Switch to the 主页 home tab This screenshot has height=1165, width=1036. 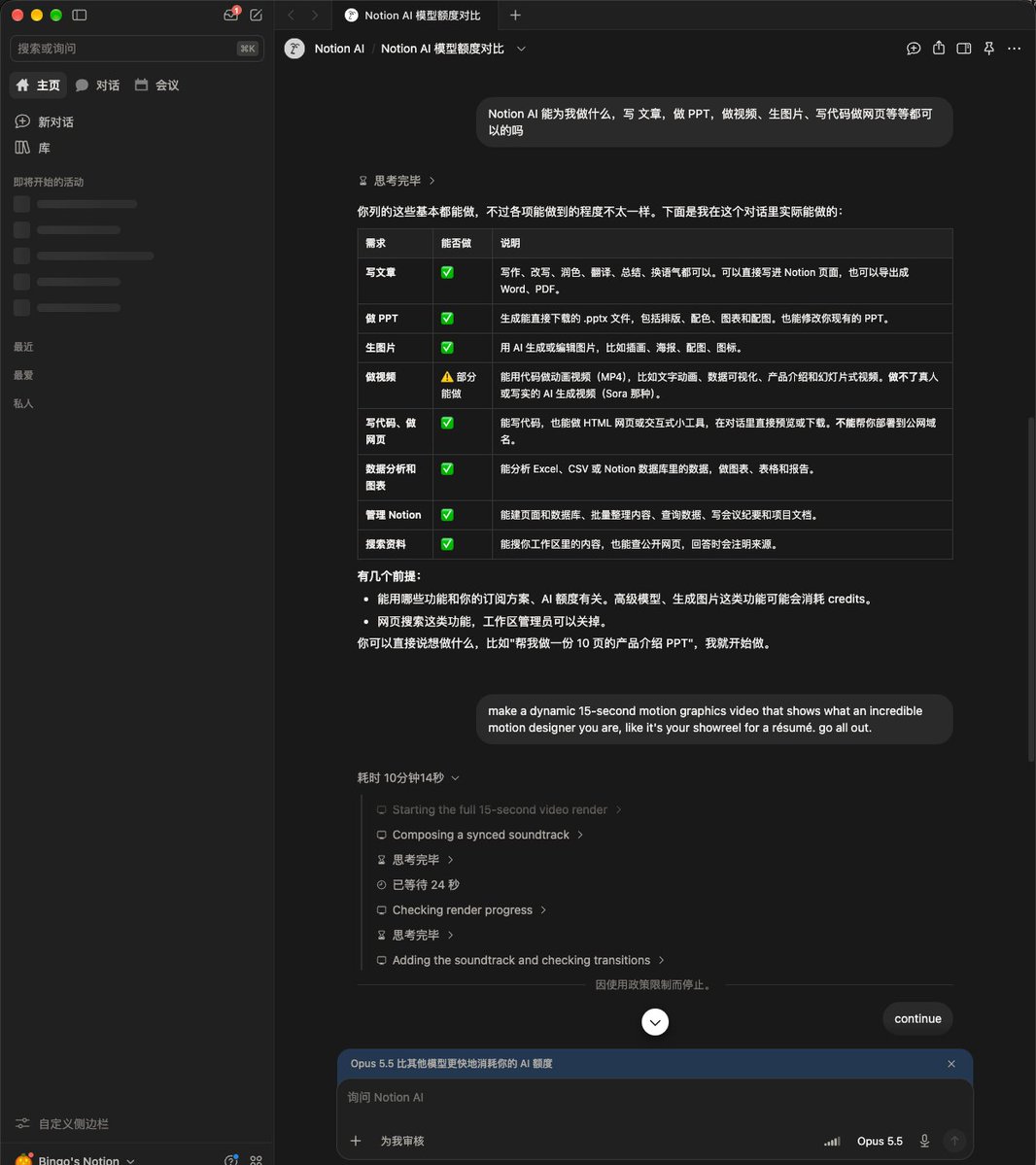tap(38, 85)
